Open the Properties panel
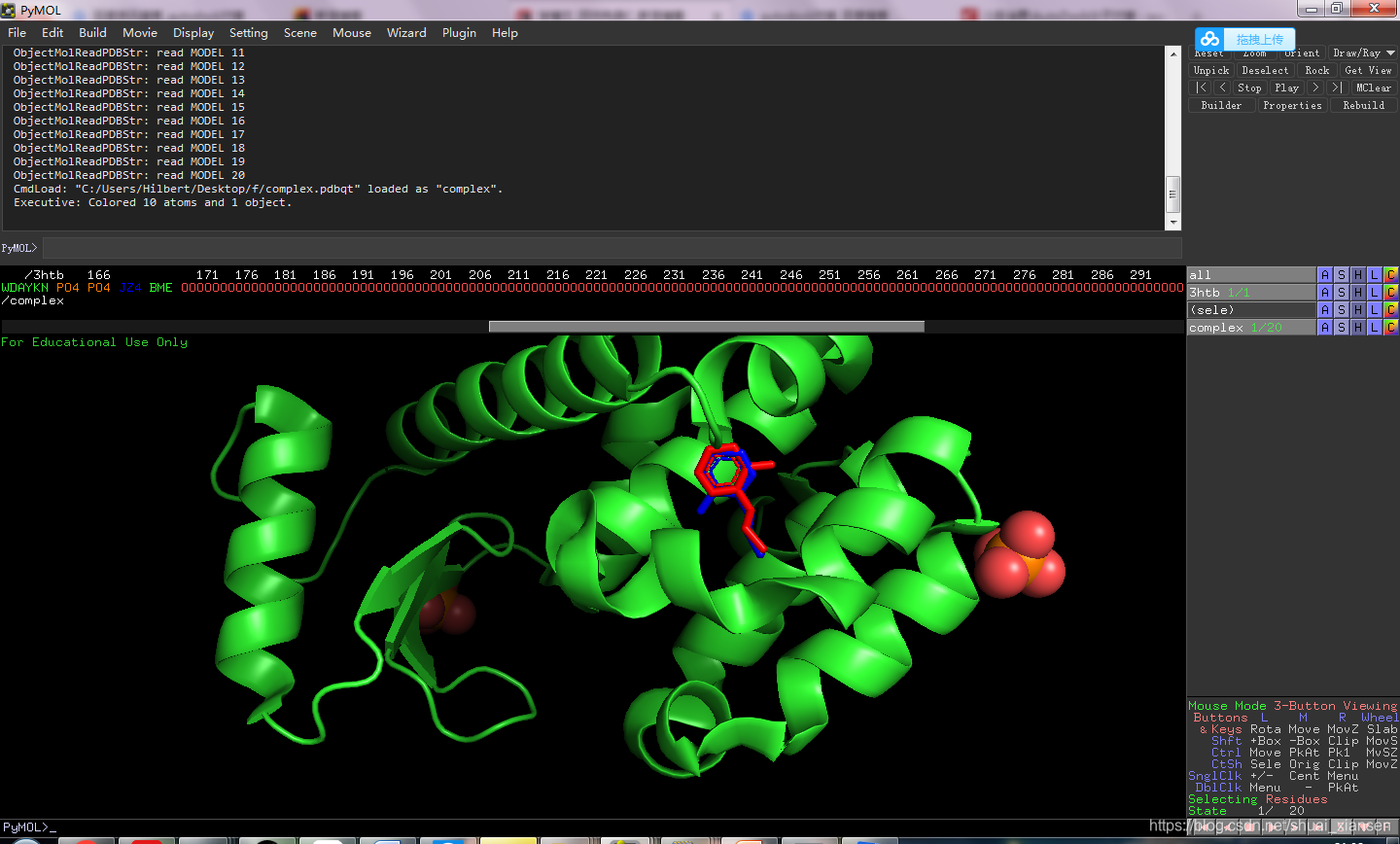Screen dimensions: 1400x844 (1292, 105)
